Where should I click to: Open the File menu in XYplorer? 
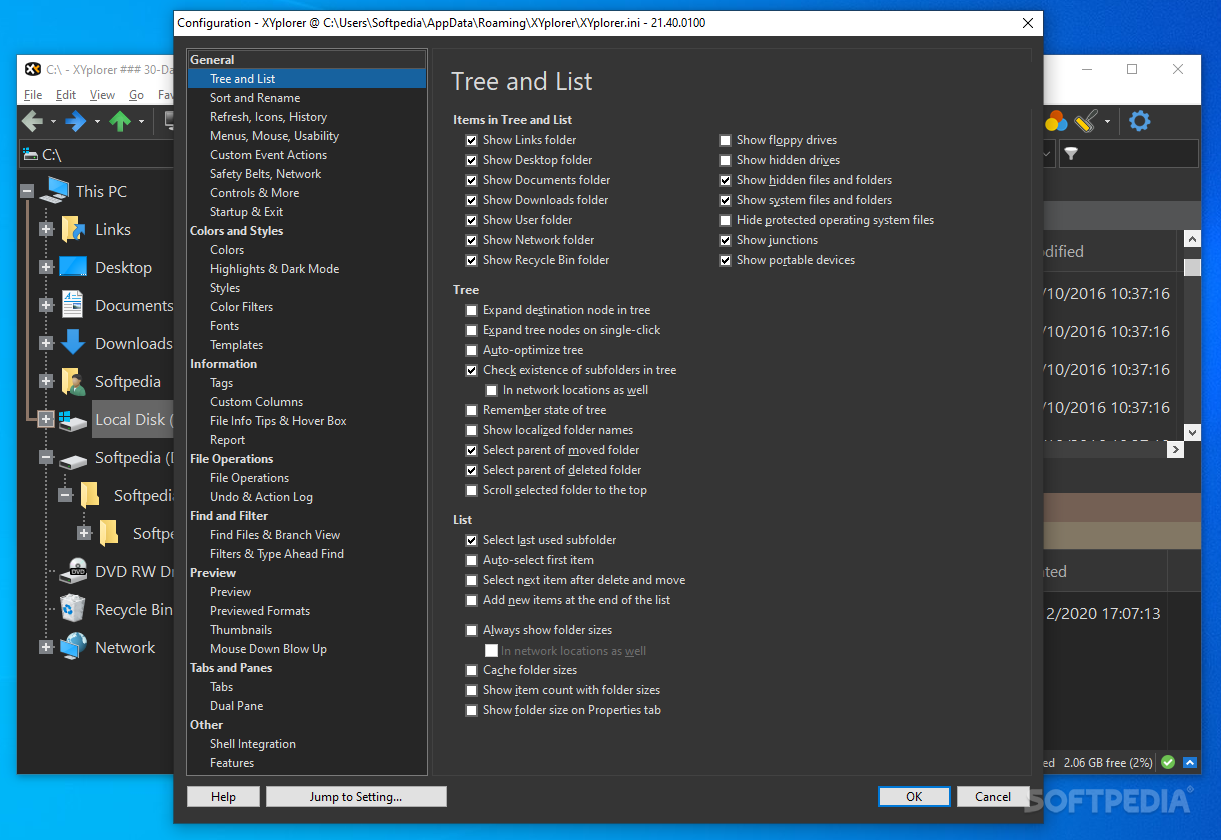tap(33, 95)
